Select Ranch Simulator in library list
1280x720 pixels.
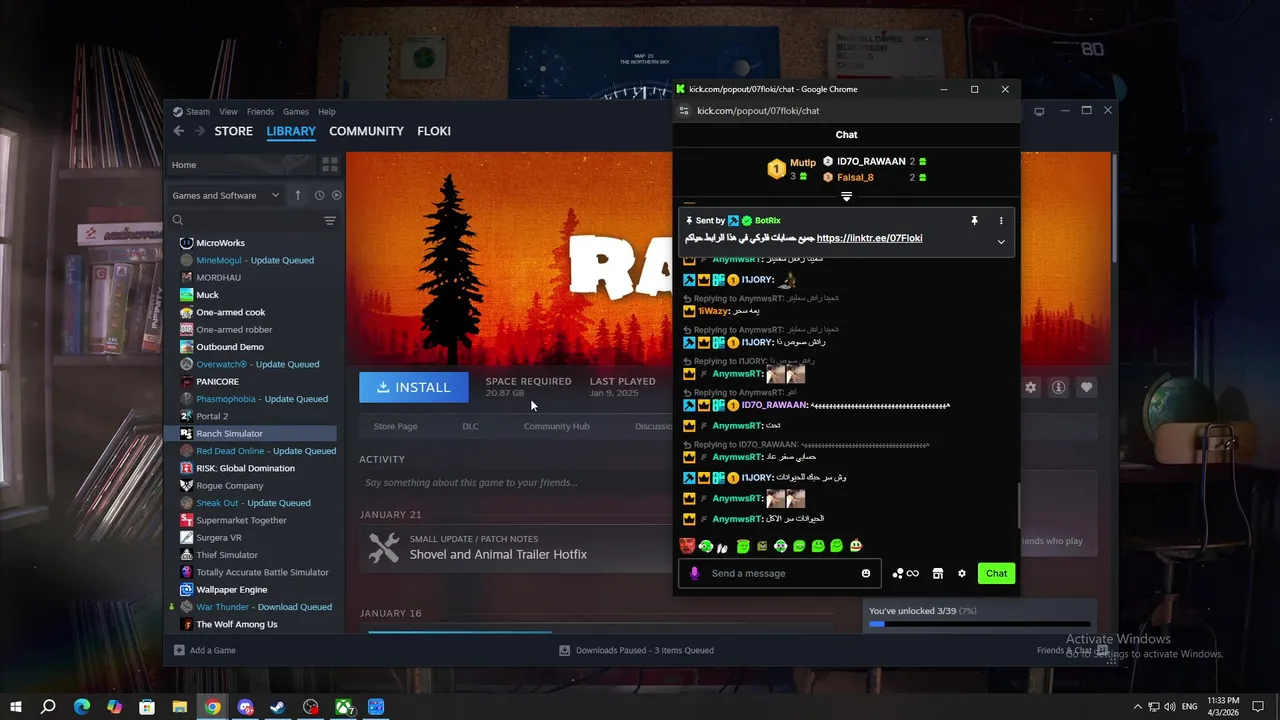(x=251, y=433)
